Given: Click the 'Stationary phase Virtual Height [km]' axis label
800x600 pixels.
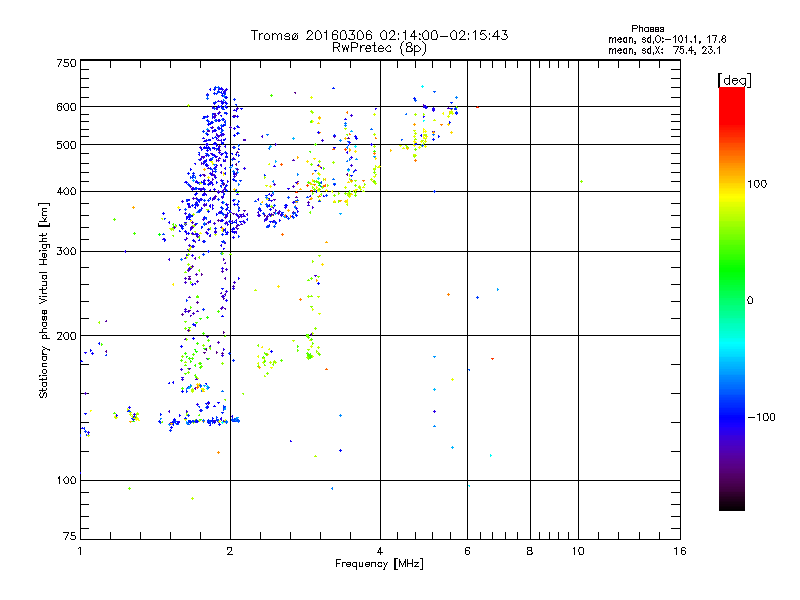Looking at the screenshot, I should click(x=44, y=300).
